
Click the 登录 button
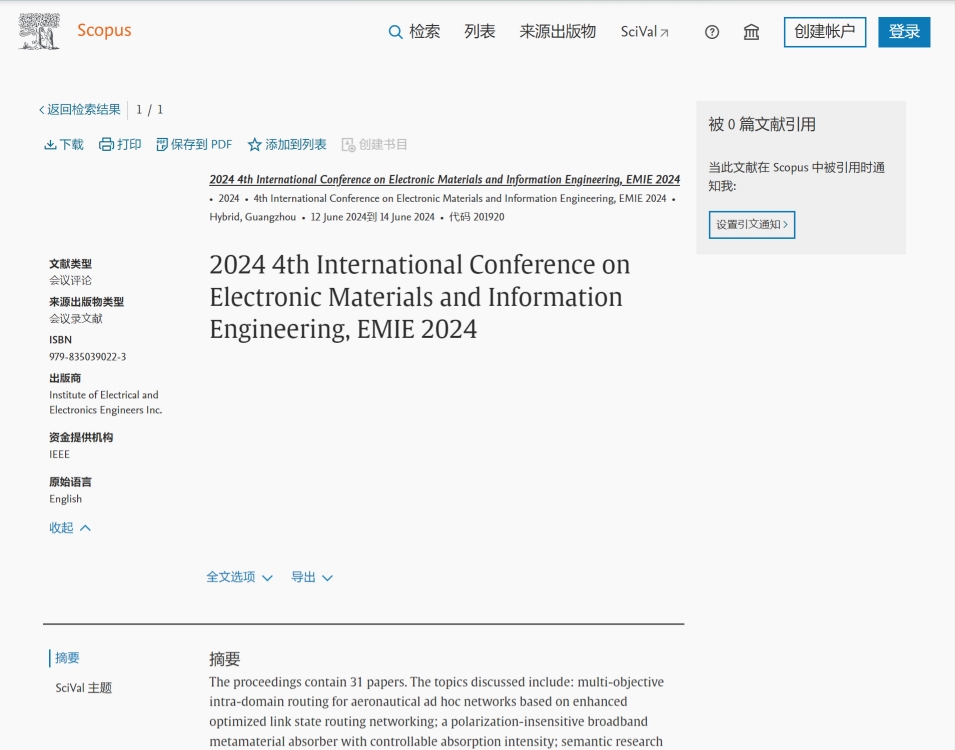coord(903,31)
